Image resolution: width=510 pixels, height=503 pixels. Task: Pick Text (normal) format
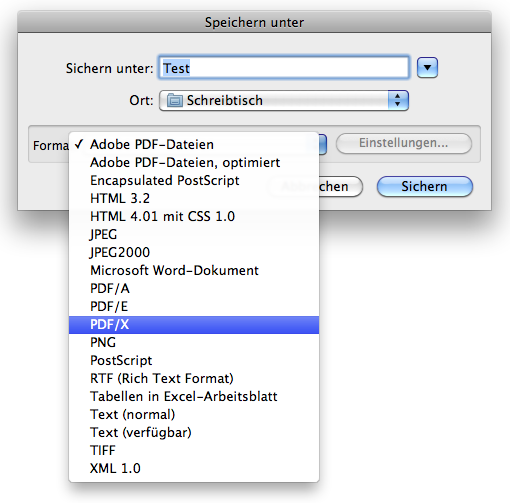[x=194, y=415]
